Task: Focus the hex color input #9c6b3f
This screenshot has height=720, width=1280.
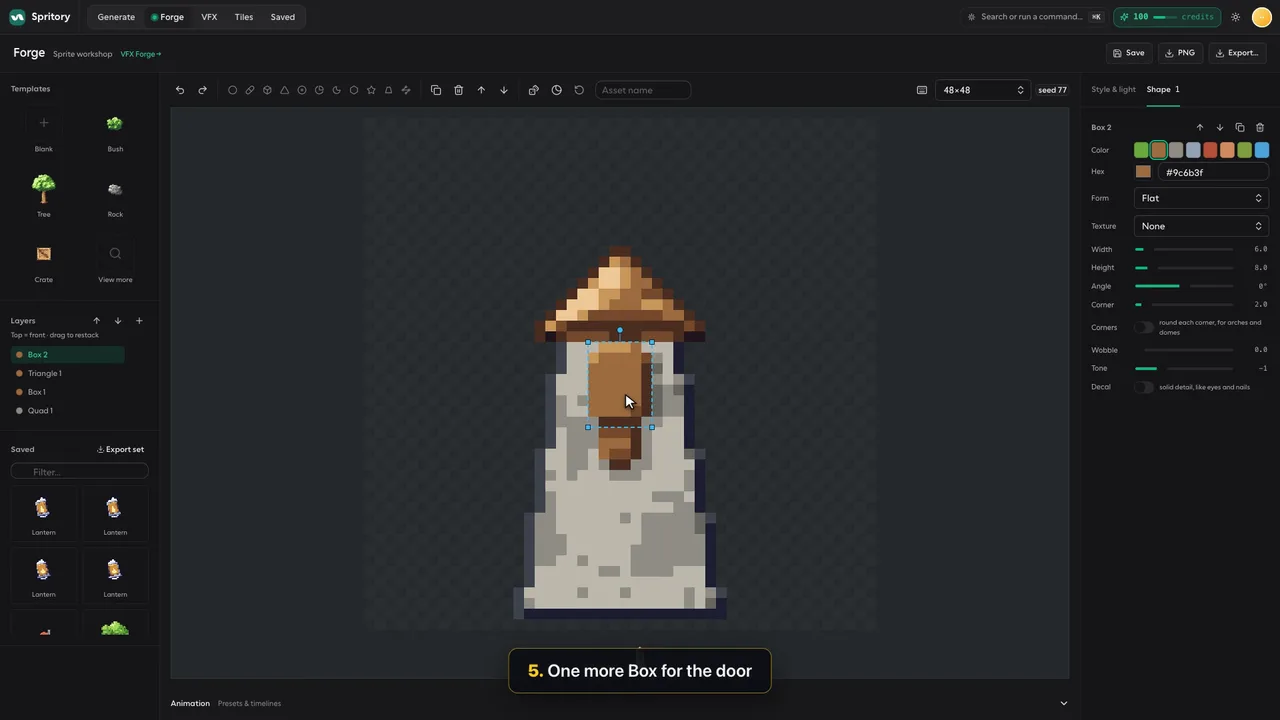Action: coord(1212,172)
